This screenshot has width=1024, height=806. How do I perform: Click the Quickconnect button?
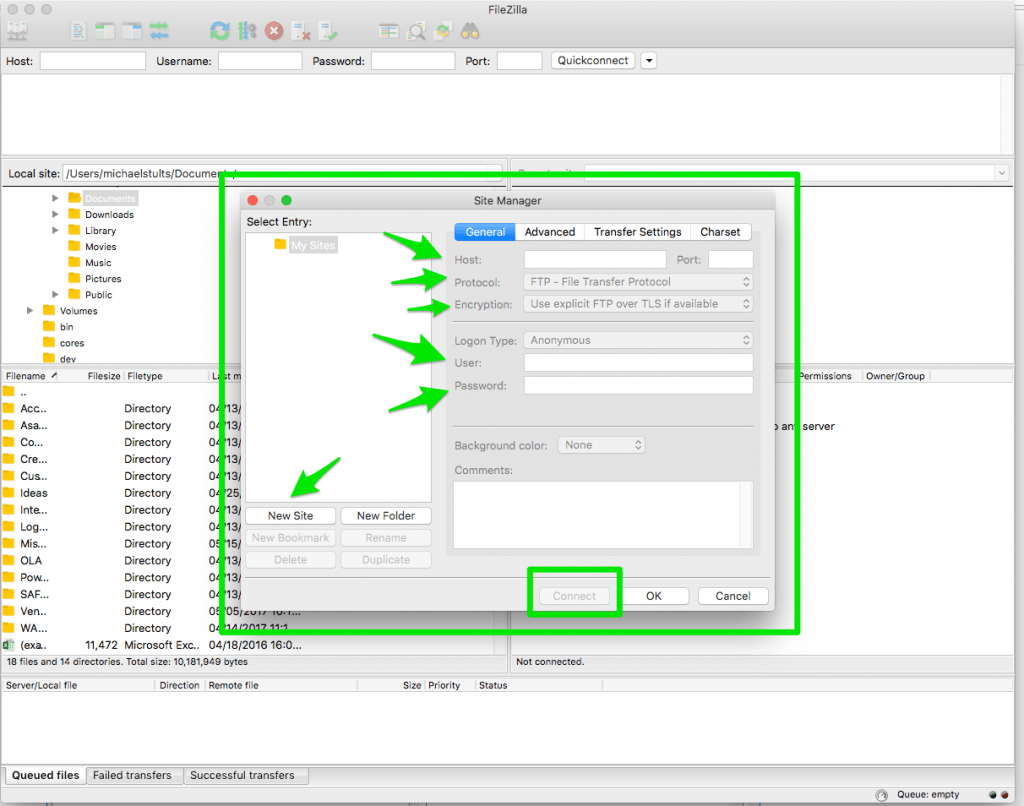(592, 60)
